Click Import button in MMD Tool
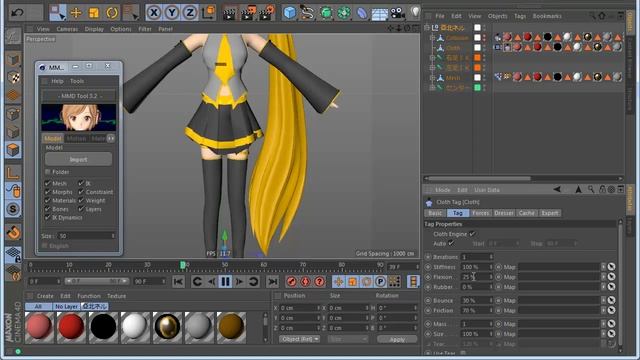The height and width of the screenshot is (360, 640). [x=78, y=159]
